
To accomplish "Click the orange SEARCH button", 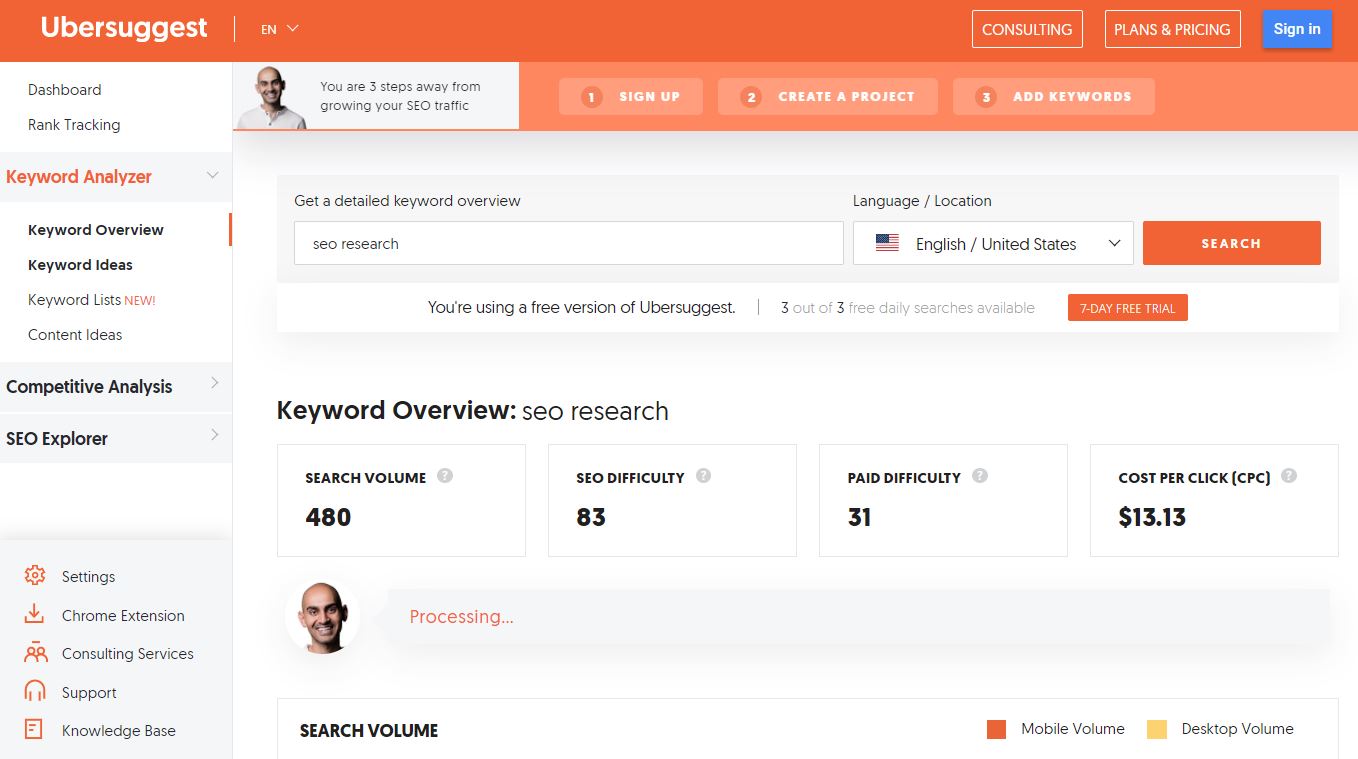I will pos(1231,243).
